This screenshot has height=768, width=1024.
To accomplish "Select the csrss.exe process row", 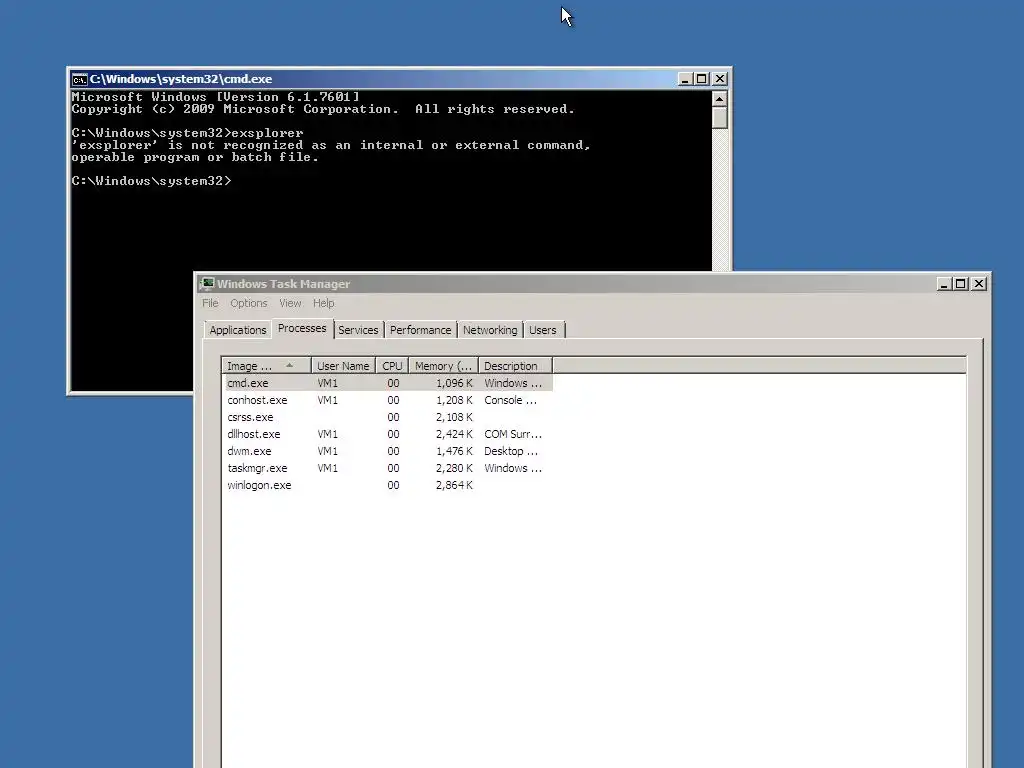I will click(388, 417).
